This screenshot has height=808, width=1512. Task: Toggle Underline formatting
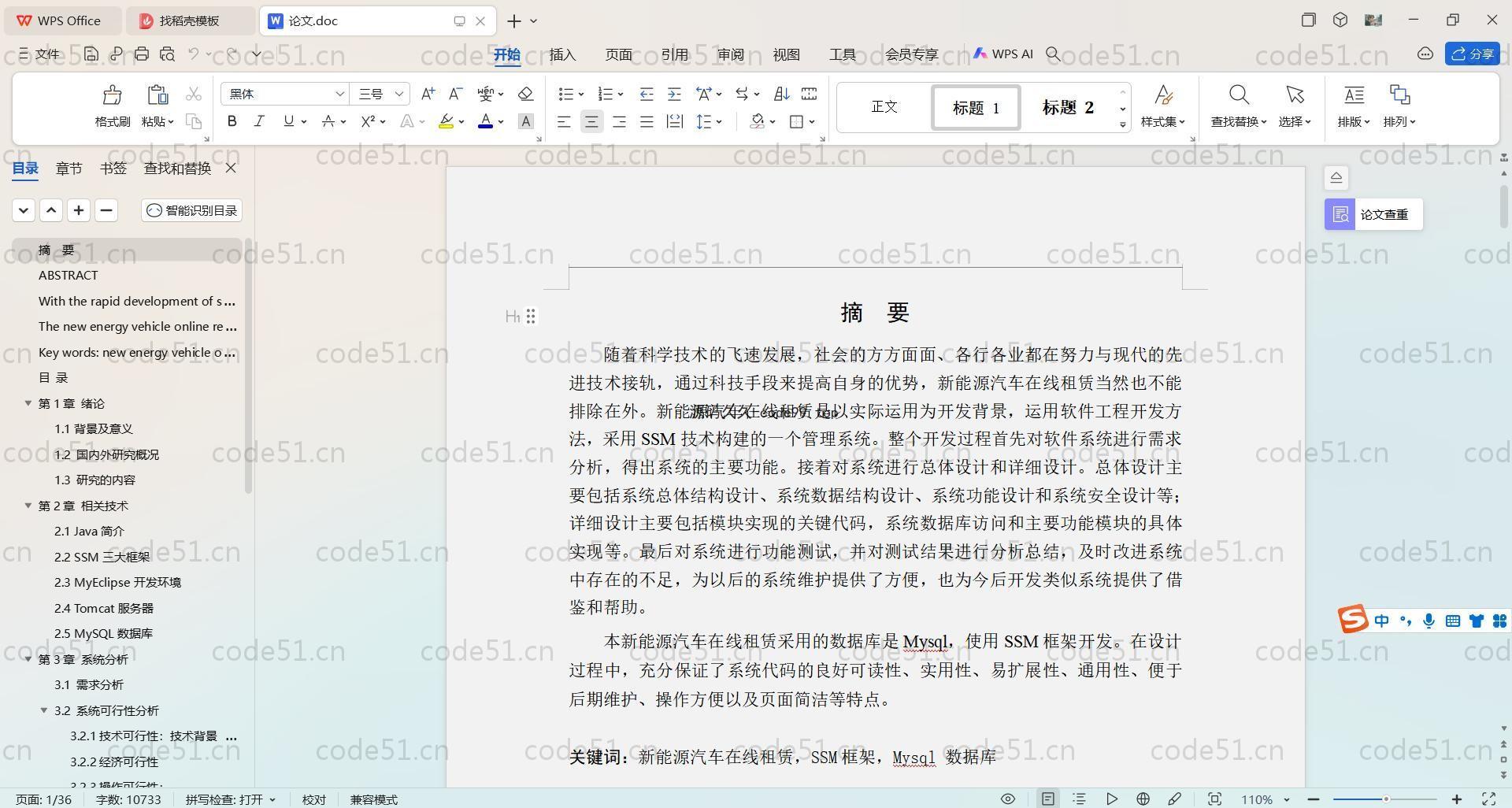pos(288,121)
